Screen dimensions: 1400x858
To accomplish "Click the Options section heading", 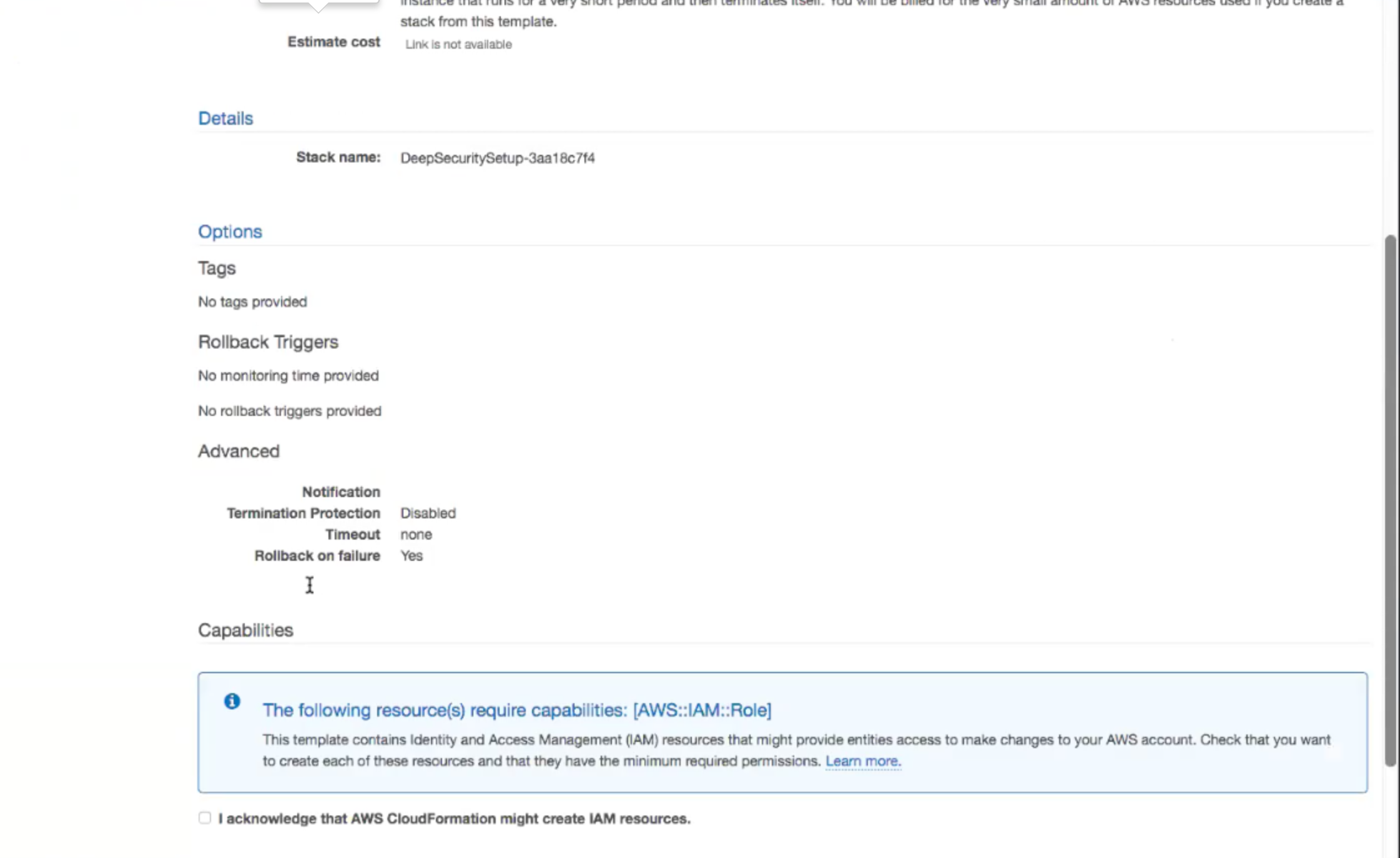I will point(230,232).
